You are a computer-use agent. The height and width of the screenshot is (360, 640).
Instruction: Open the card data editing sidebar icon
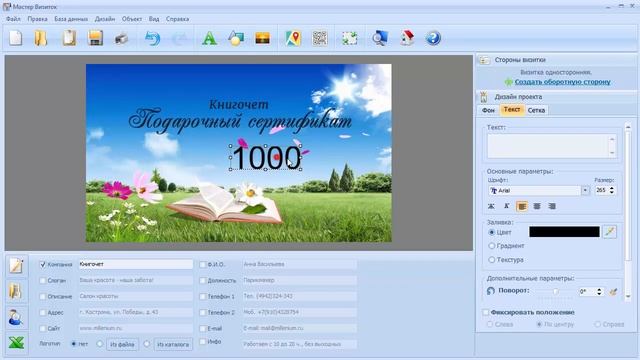(16, 266)
